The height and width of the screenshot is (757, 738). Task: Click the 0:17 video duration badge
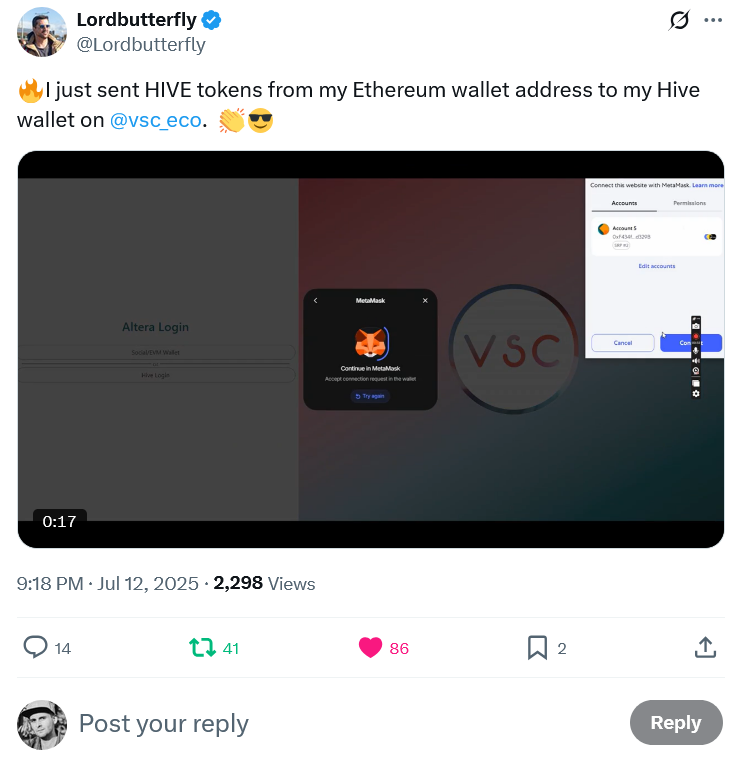pos(59,521)
